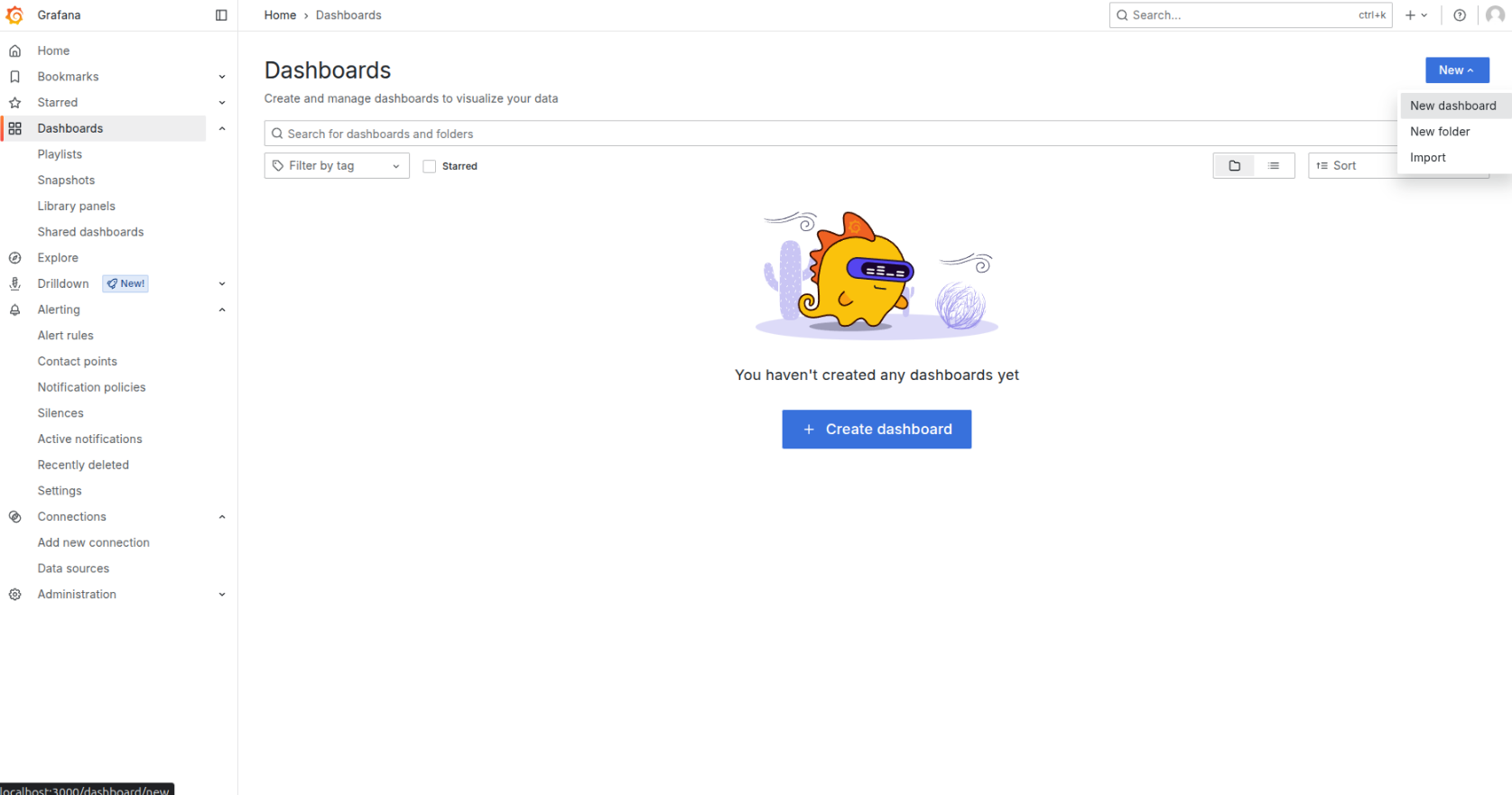The height and width of the screenshot is (795, 1512).
Task: Open Snapshots in the sidebar
Action: tap(66, 180)
